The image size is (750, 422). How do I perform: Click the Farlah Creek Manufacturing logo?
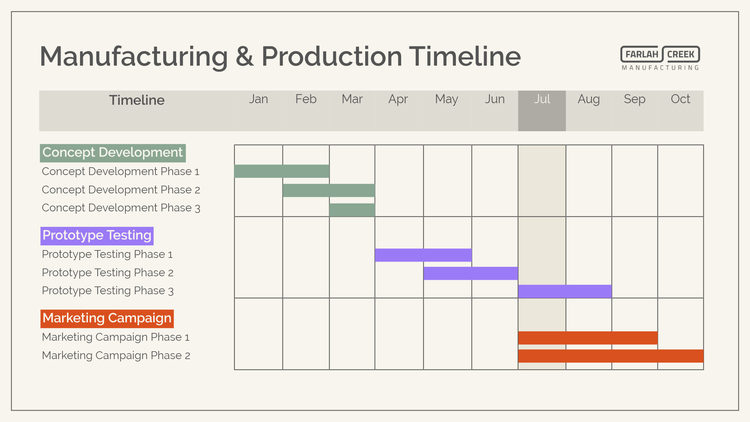[x=660, y=58]
